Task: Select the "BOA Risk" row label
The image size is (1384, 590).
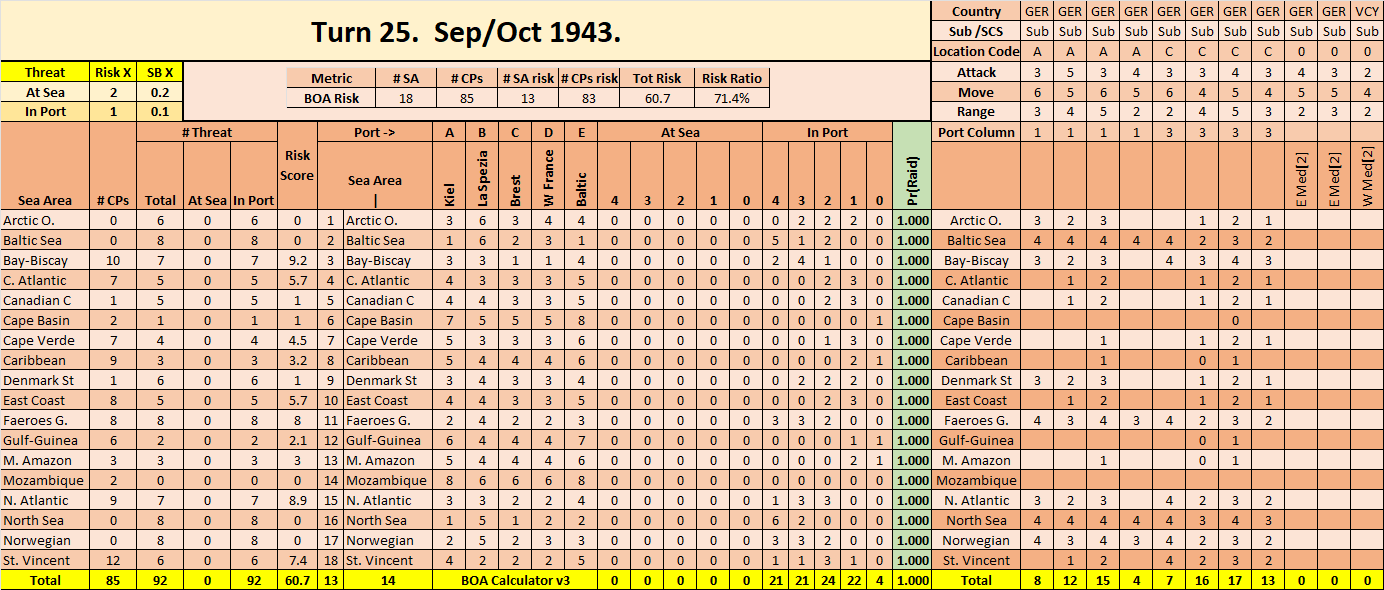Action: pos(331,98)
